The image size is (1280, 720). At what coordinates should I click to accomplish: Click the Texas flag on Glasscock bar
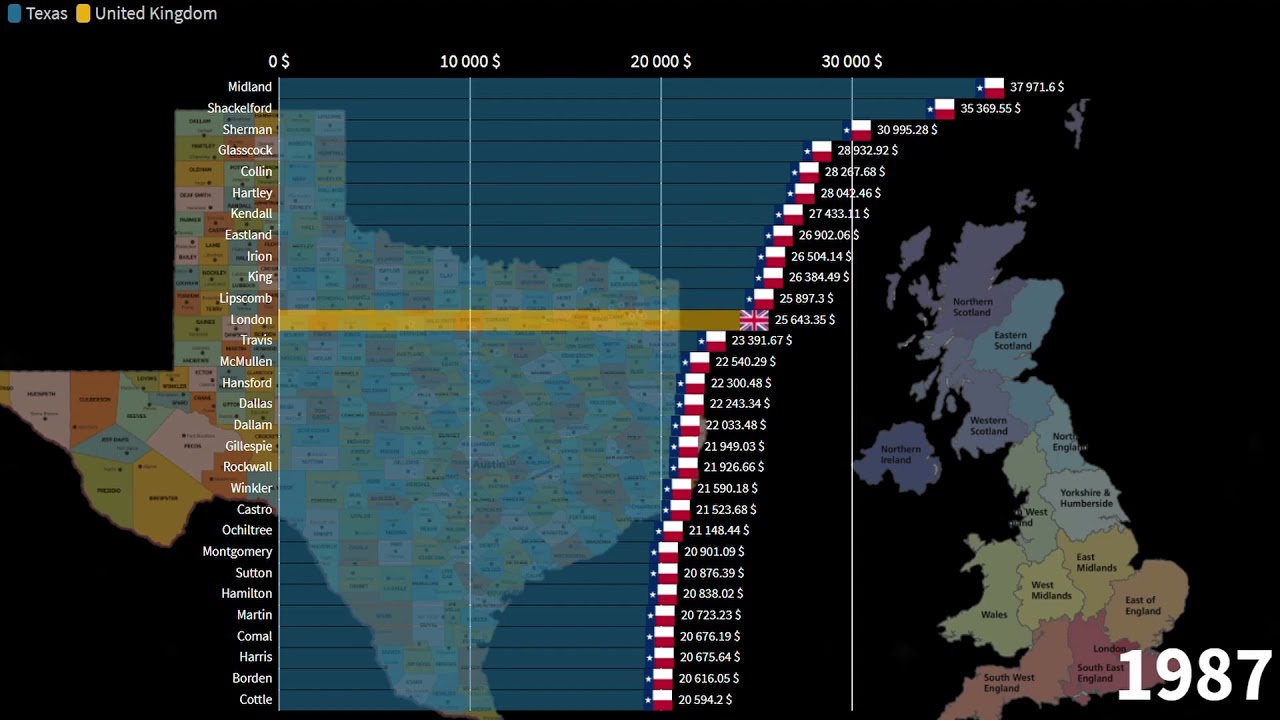click(x=817, y=151)
